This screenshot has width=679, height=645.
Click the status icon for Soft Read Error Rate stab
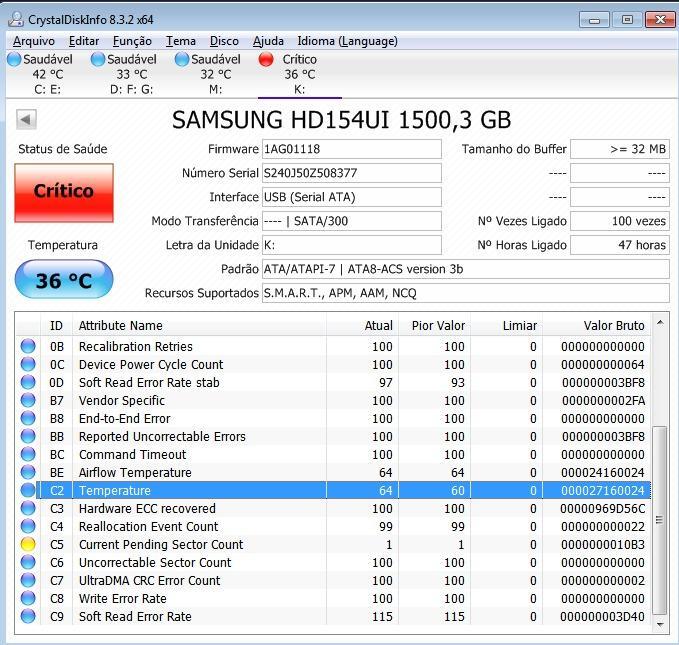coord(28,382)
